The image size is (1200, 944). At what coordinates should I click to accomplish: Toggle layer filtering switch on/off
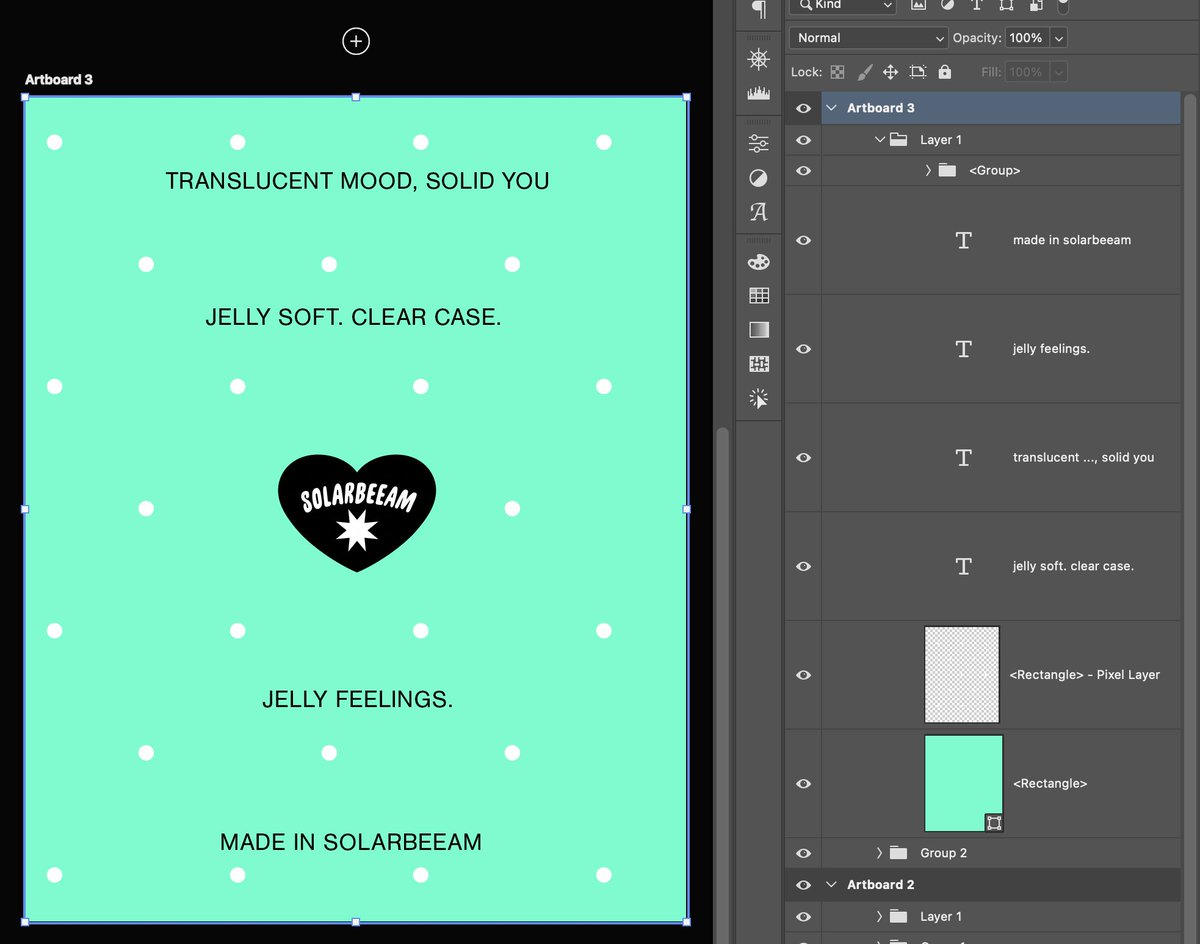(x=1063, y=6)
